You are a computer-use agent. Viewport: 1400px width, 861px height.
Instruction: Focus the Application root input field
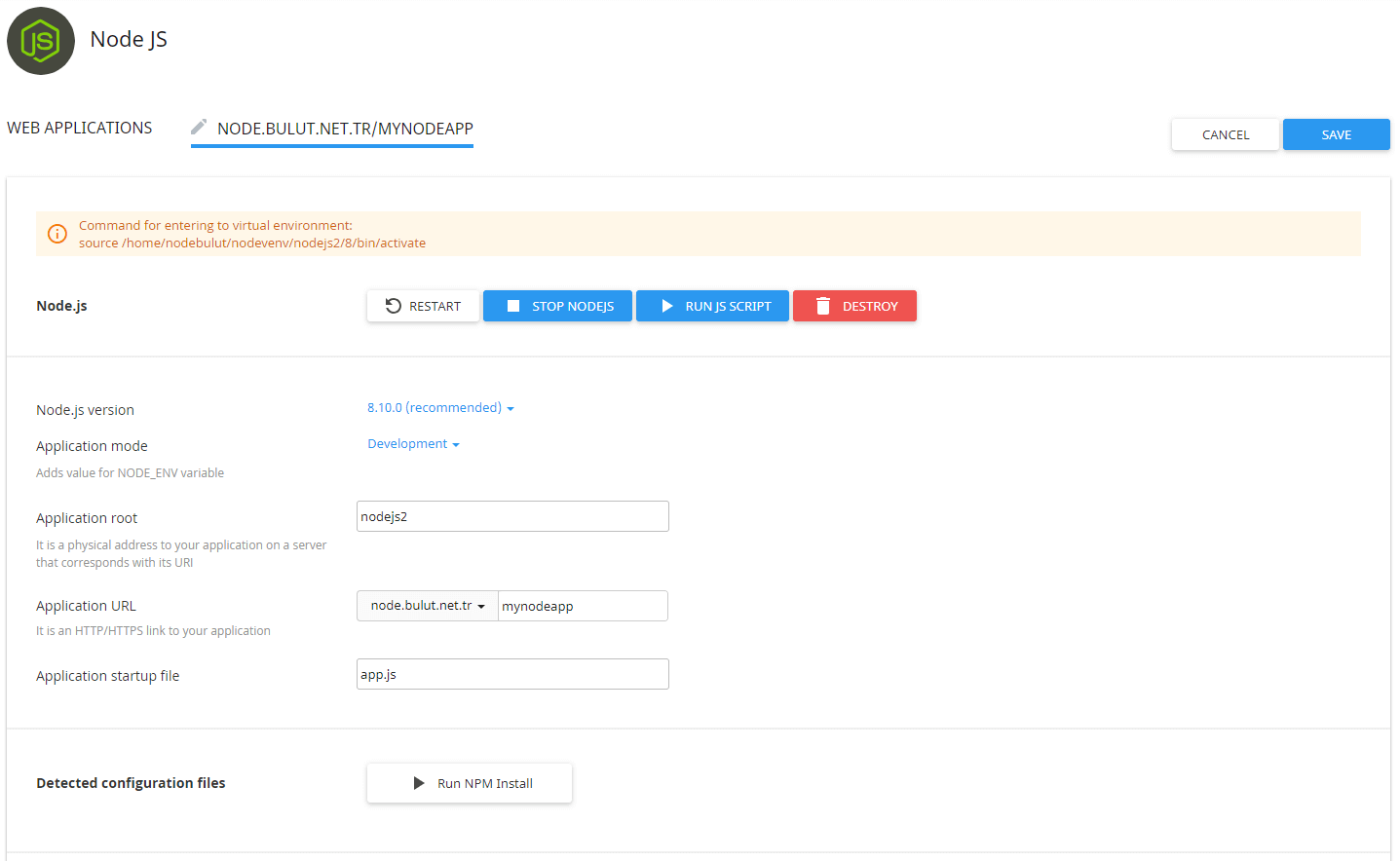[512, 516]
